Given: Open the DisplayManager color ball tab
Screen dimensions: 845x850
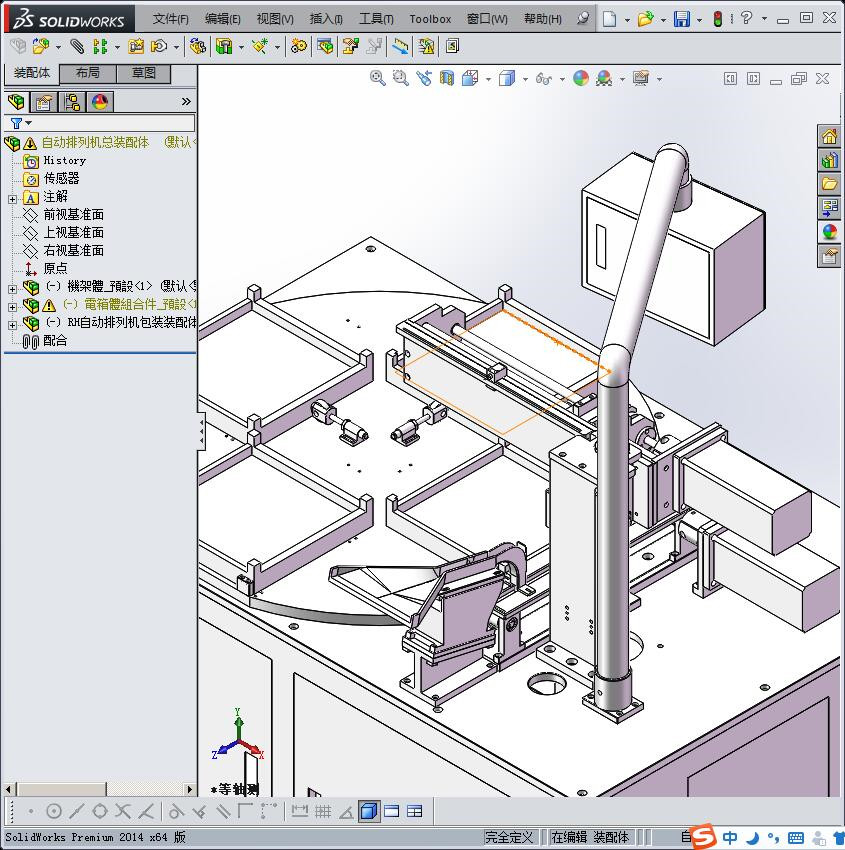Looking at the screenshot, I should [x=99, y=102].
